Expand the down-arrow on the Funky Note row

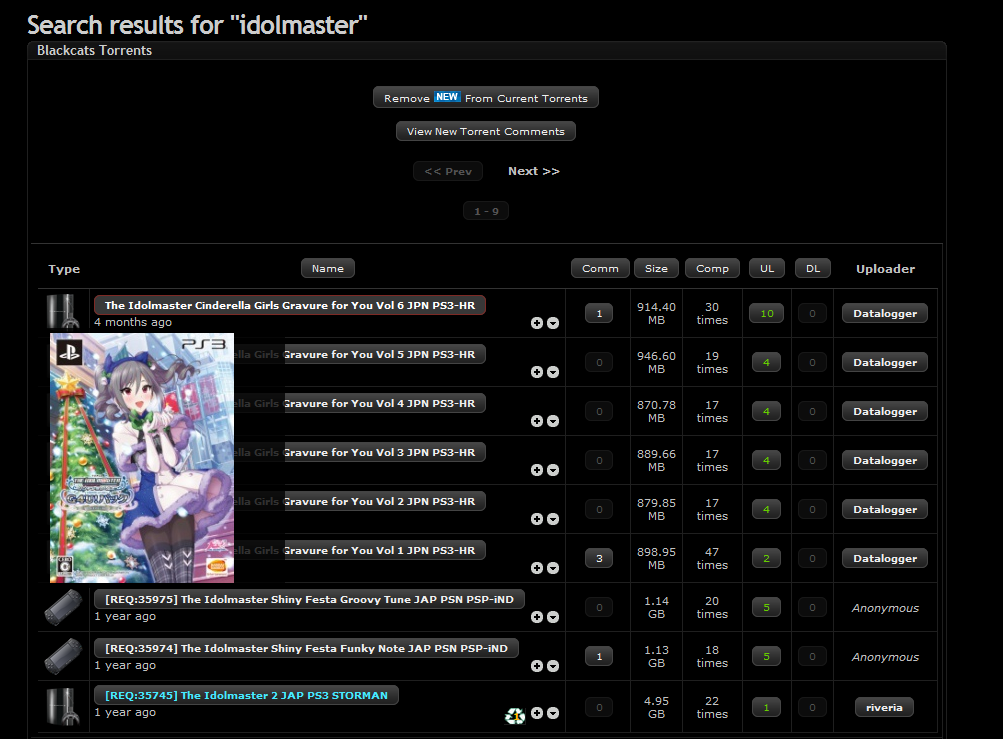[553, 666]
